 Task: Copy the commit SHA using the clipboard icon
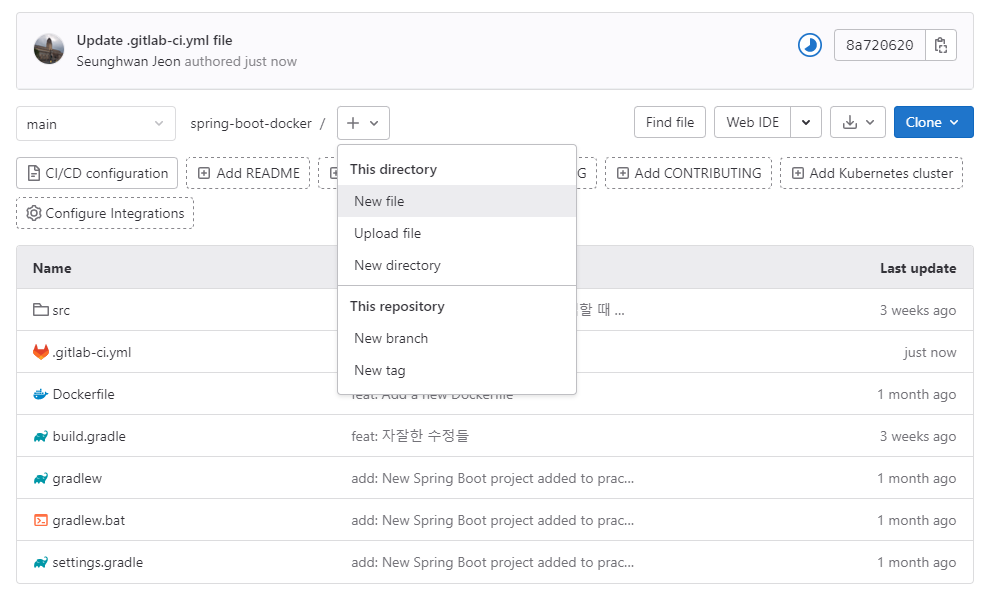tap(940, 45)
